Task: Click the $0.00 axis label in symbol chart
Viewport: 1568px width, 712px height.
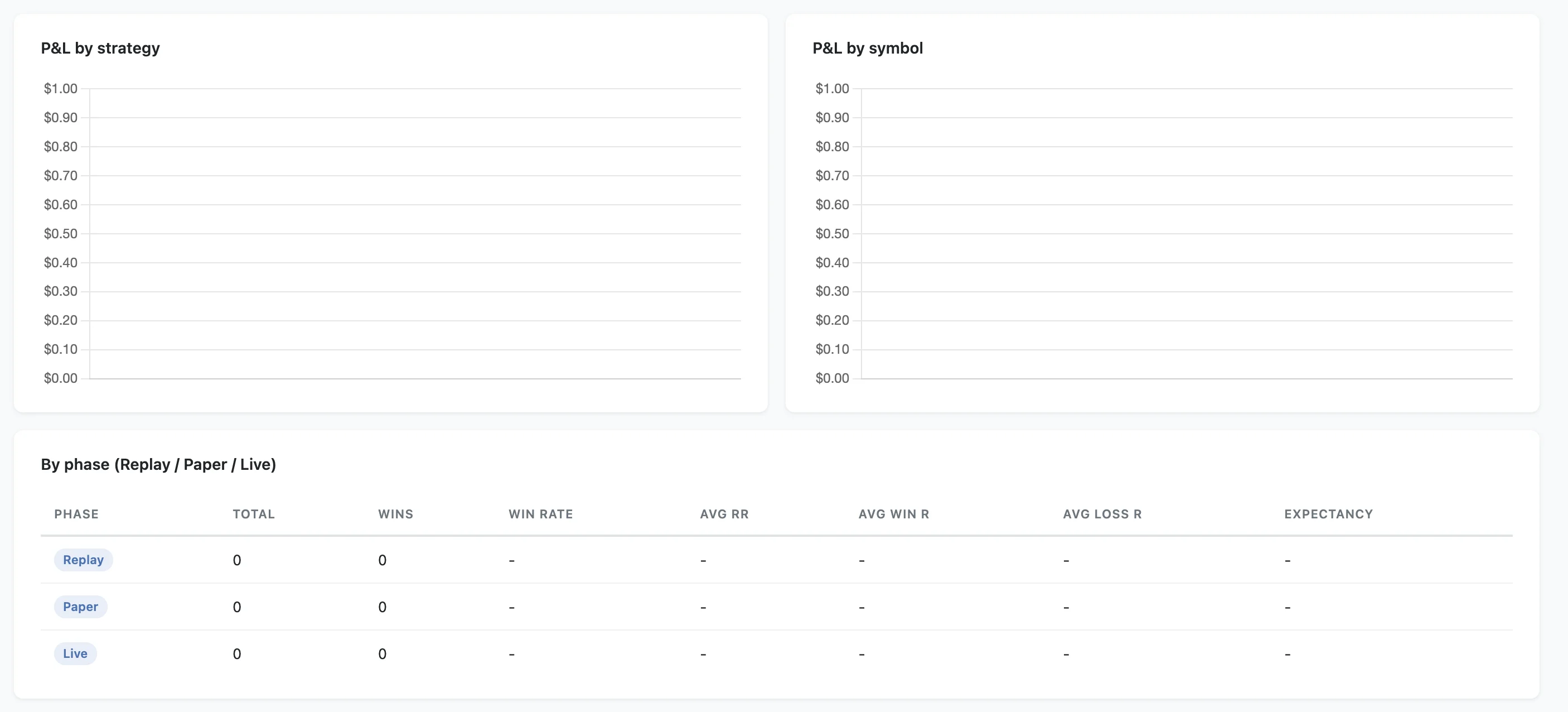Action: 832,378
